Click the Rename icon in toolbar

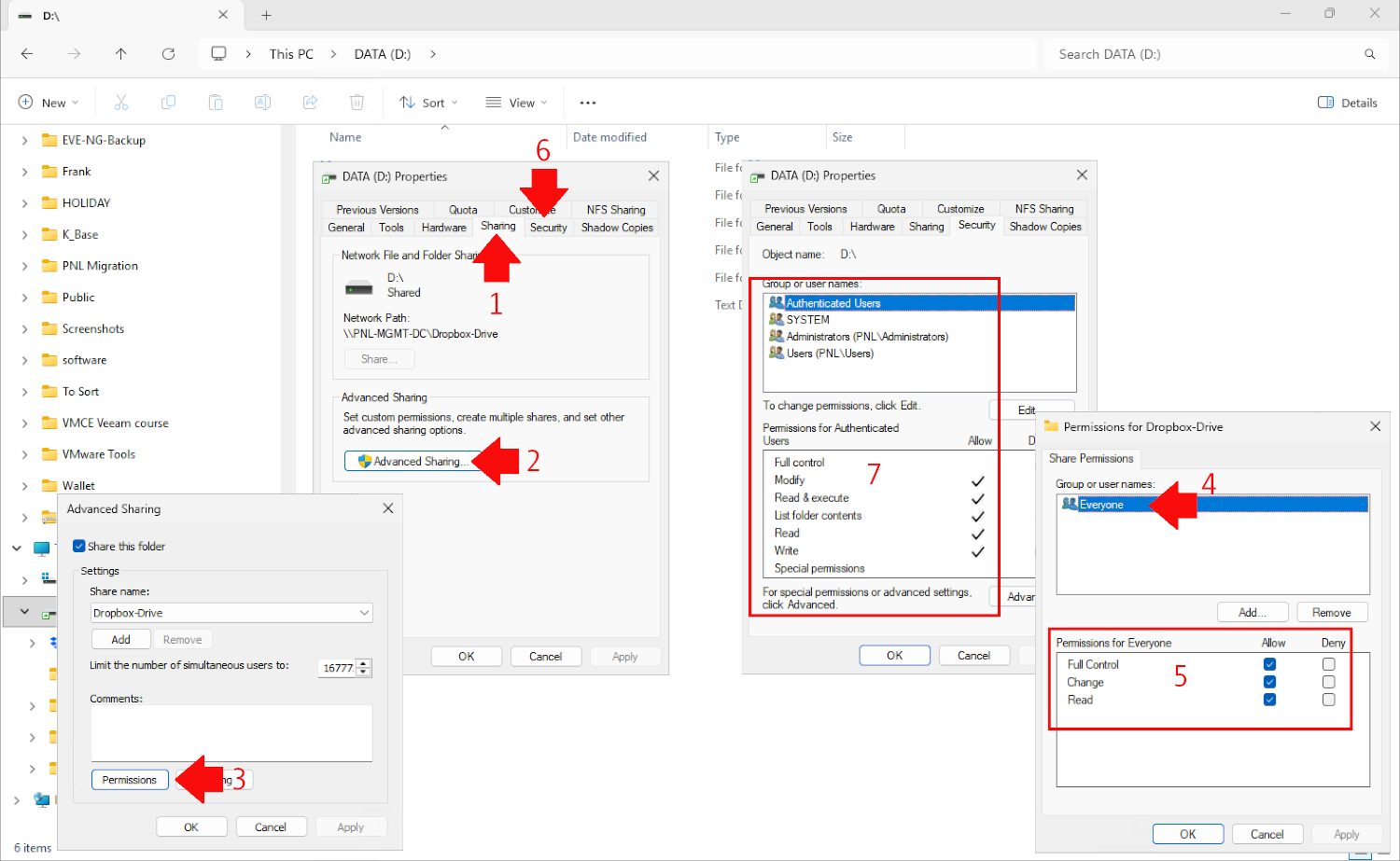(x=262, y=103)
